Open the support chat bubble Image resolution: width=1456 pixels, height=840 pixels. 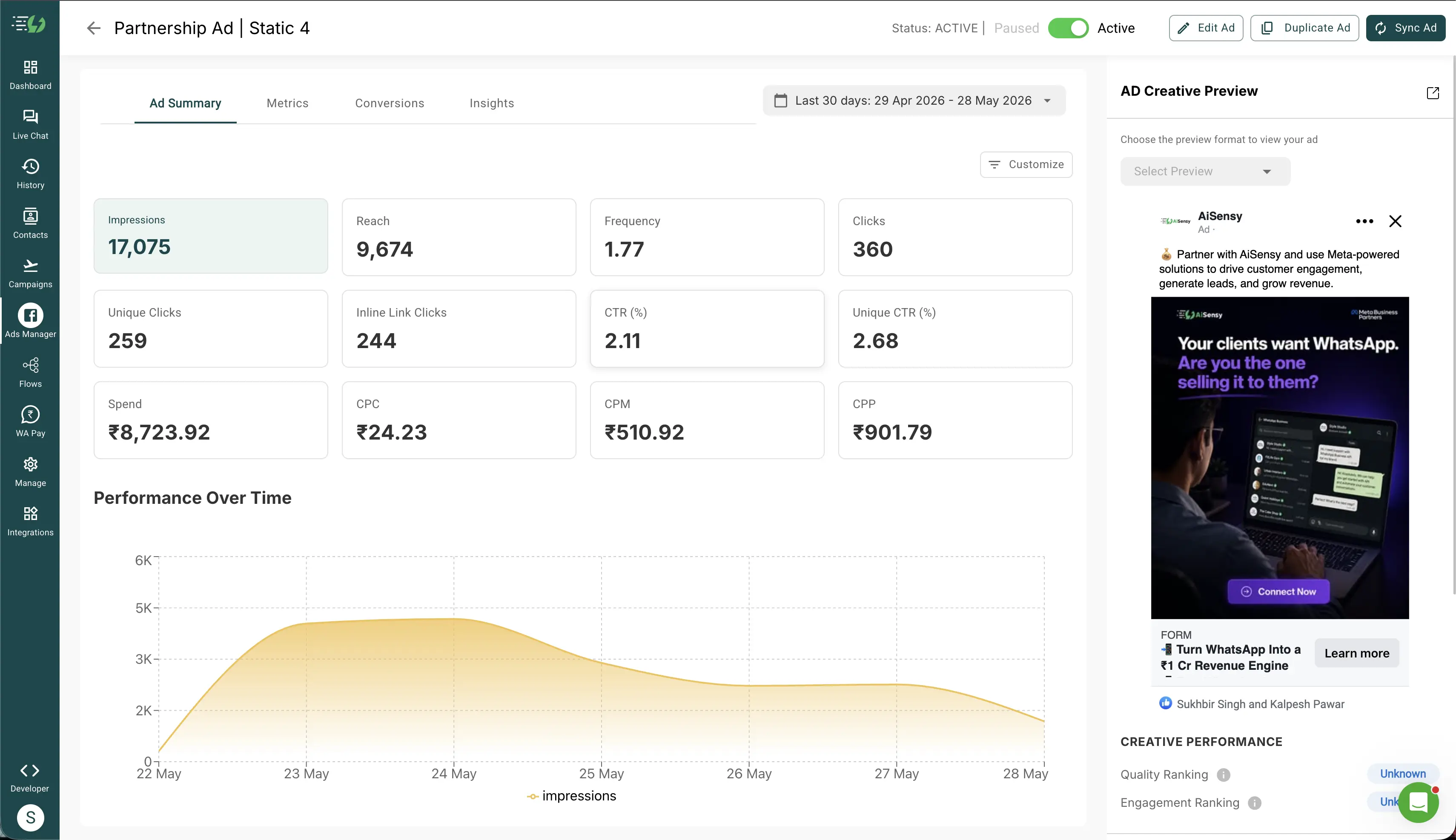1418,803
